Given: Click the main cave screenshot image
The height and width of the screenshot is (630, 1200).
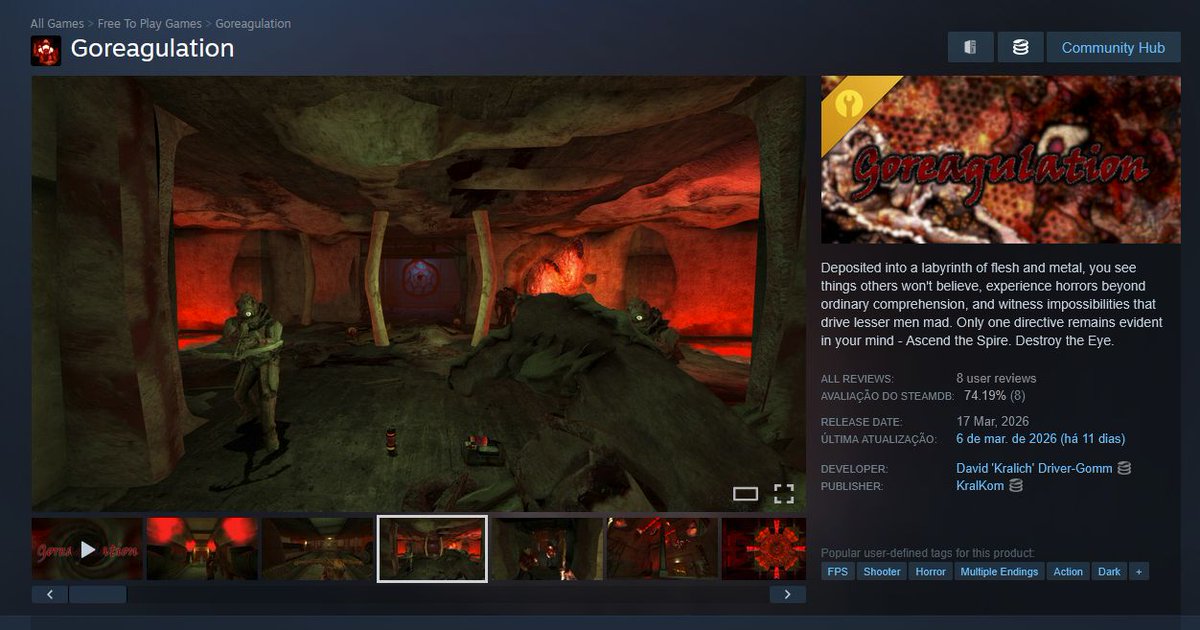Looking at the screenshot, I should [418, 294].
